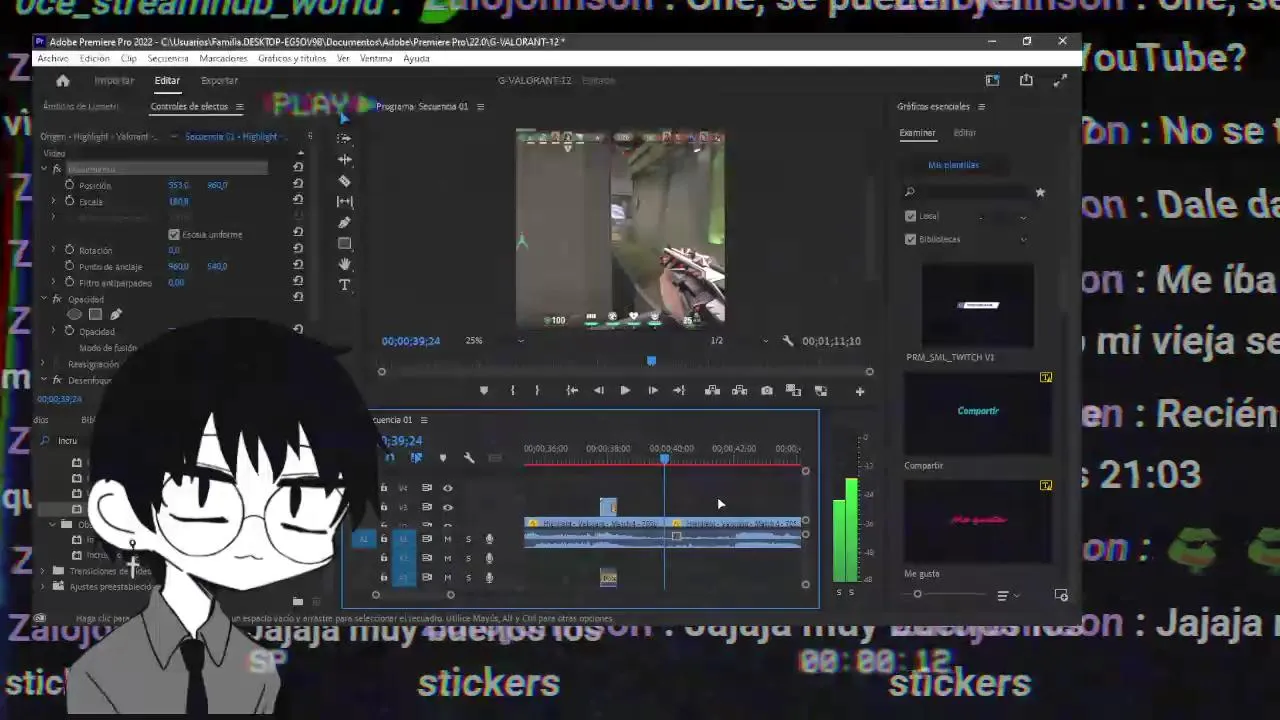Select the Slip tool
The height and width of the screenshot is (720, 1280).
[x=344, y=202]
